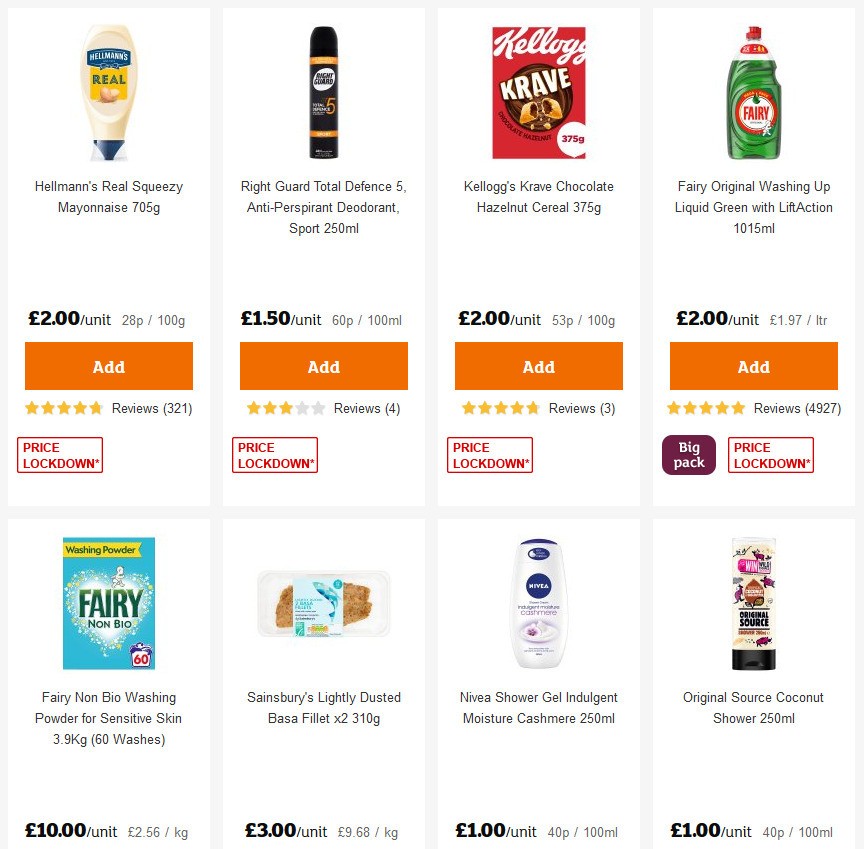Click the Nivea shower gel product photo

pos(538,601)
